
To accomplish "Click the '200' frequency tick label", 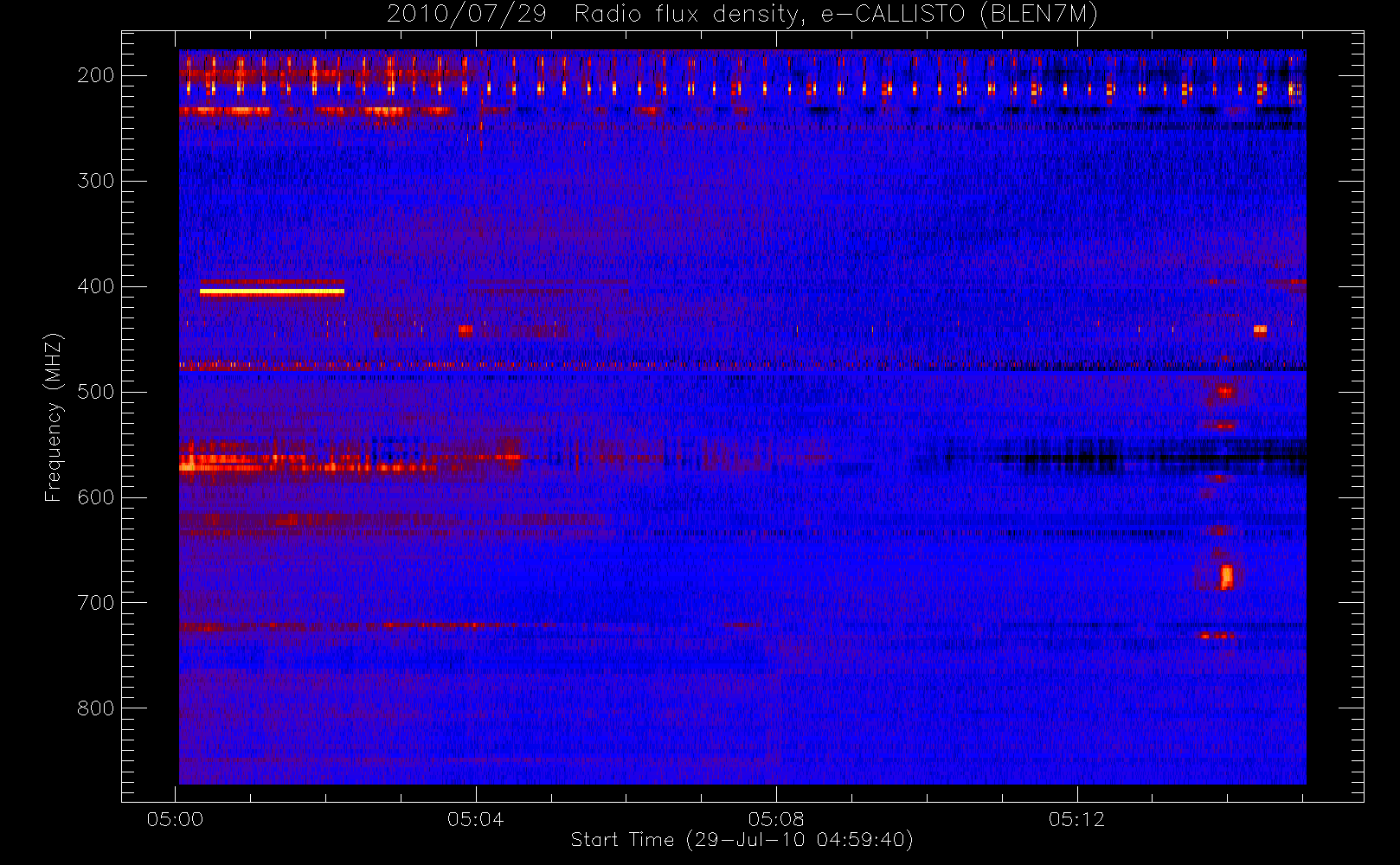I will point(95,75).
